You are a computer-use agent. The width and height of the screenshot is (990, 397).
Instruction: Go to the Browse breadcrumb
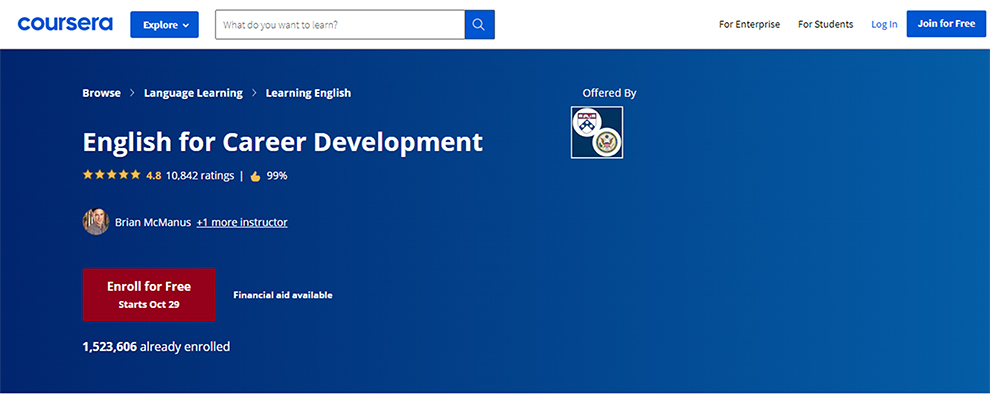tap(101, 93)
